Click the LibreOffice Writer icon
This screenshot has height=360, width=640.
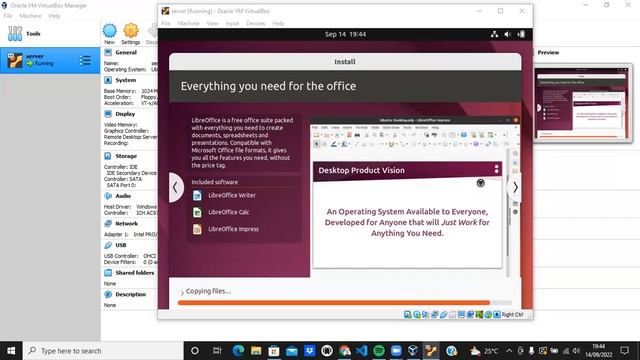pyautogui.click(x=197, y=196)
